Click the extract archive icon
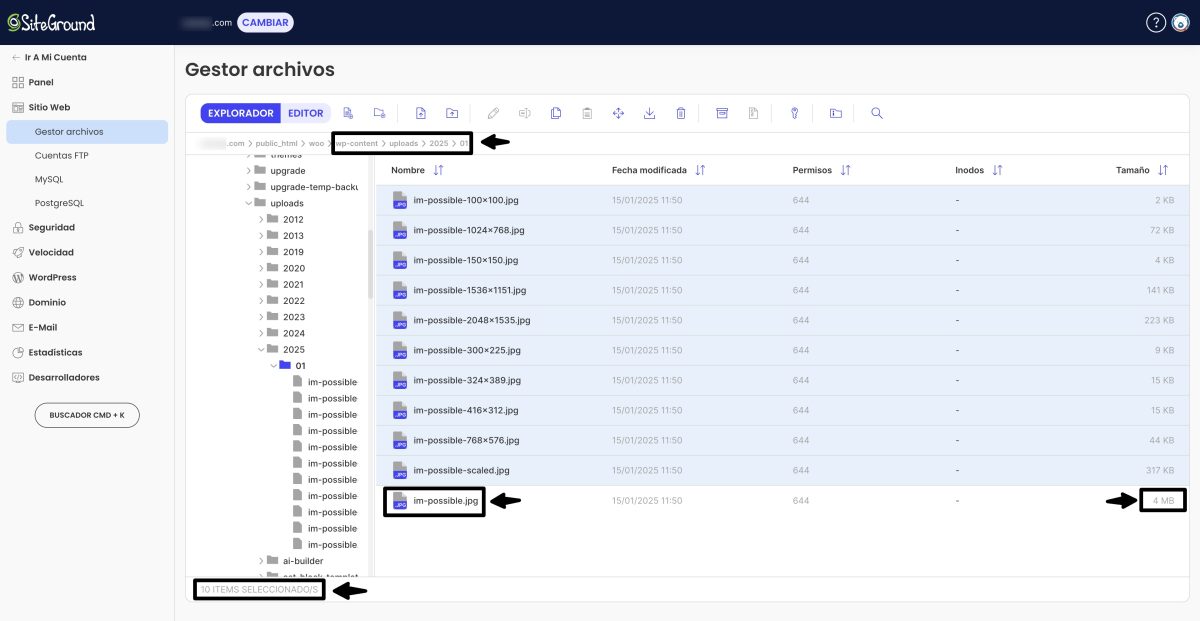 (753, 113)
